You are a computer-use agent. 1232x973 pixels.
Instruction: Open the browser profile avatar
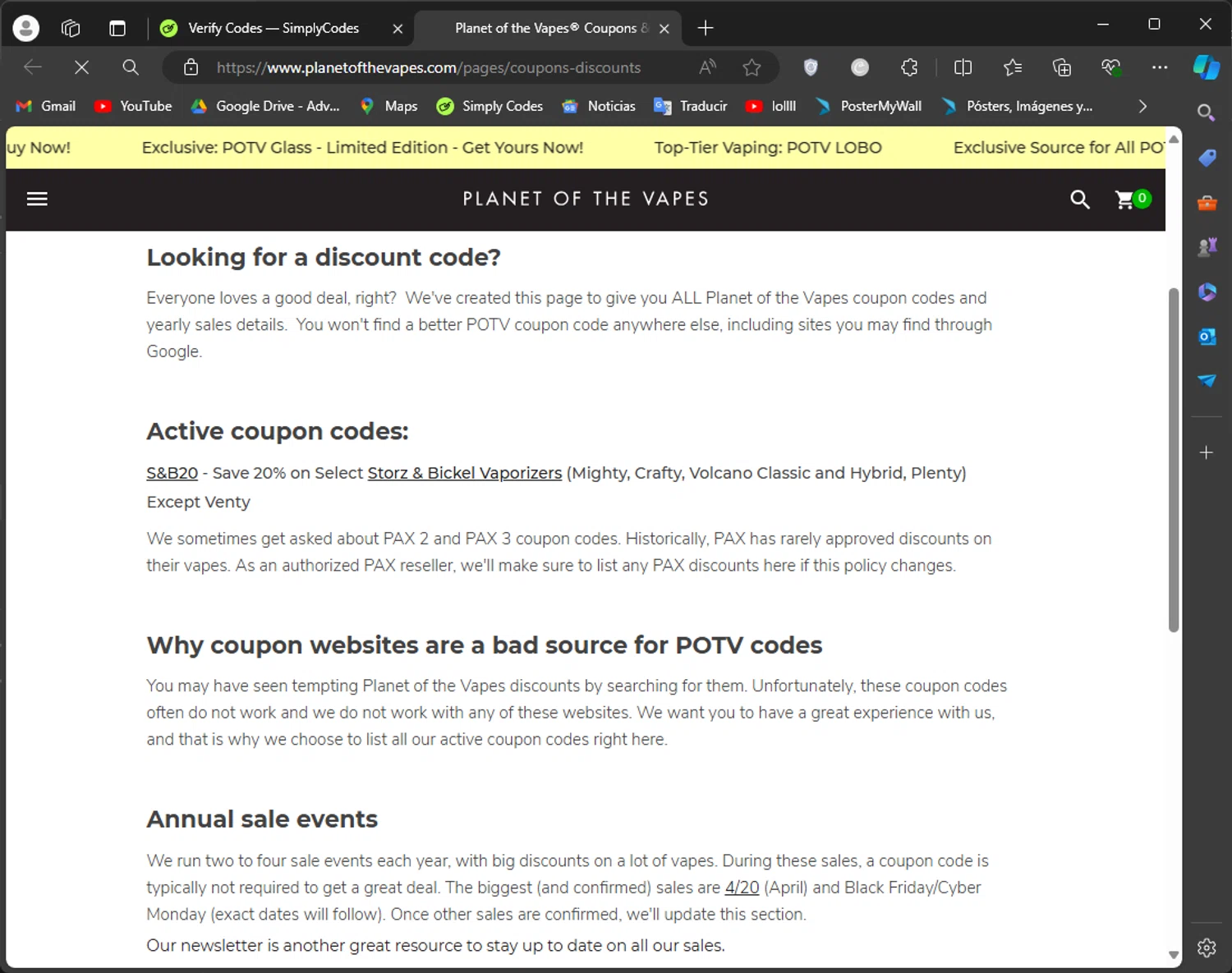[26, 28]
